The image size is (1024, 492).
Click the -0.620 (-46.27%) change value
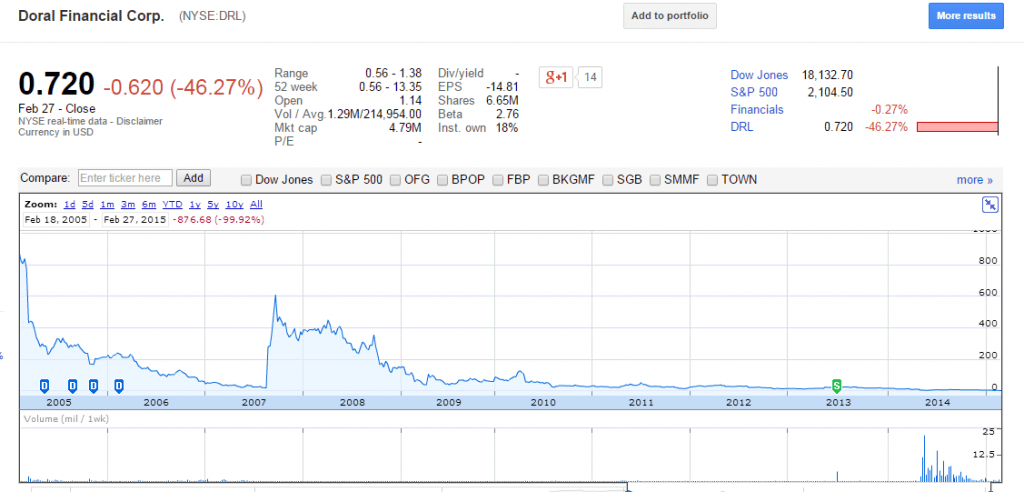(184, 87)
